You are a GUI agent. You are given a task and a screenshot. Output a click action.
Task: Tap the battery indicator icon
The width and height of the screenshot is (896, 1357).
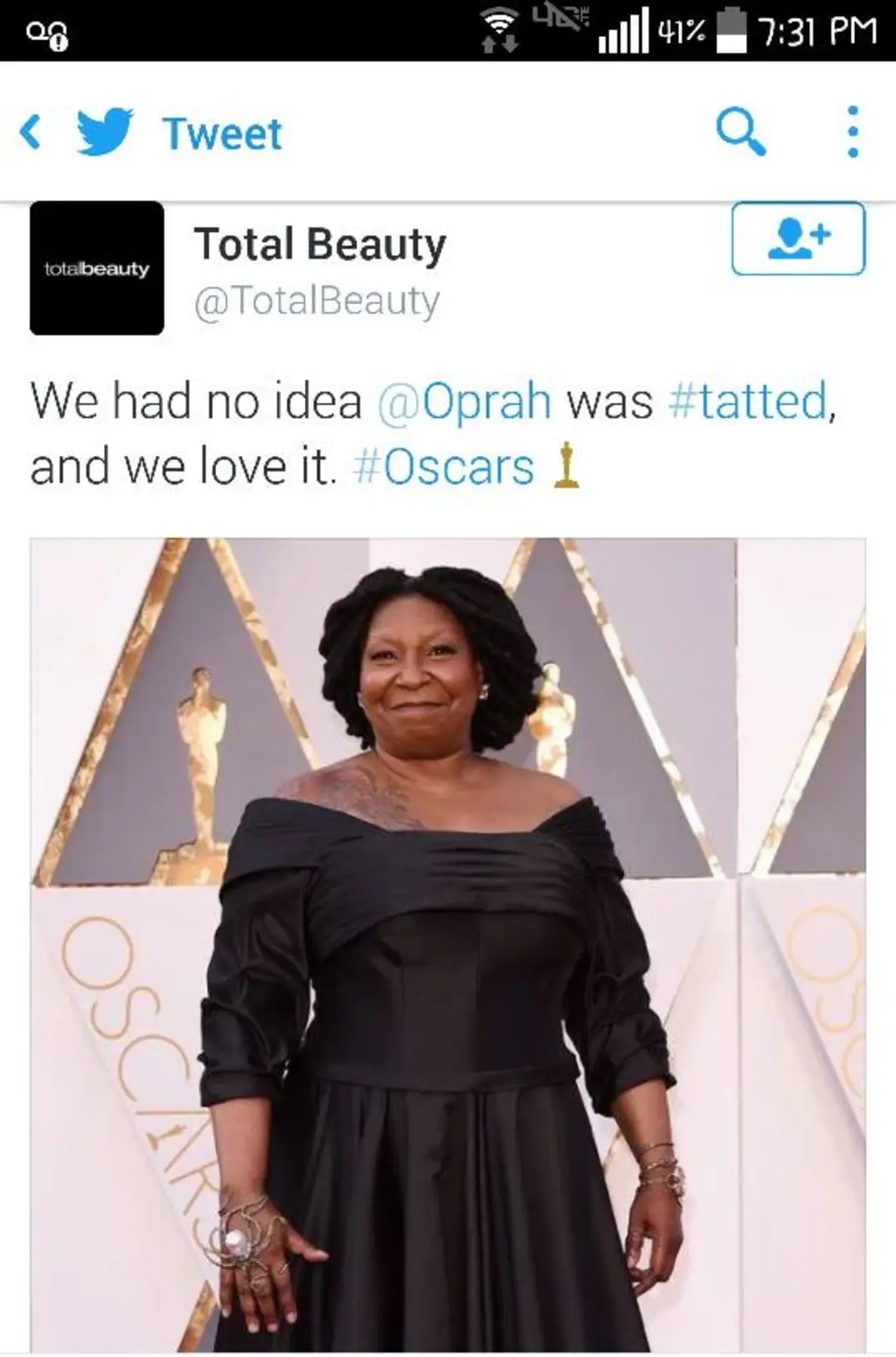coord(733,30)
